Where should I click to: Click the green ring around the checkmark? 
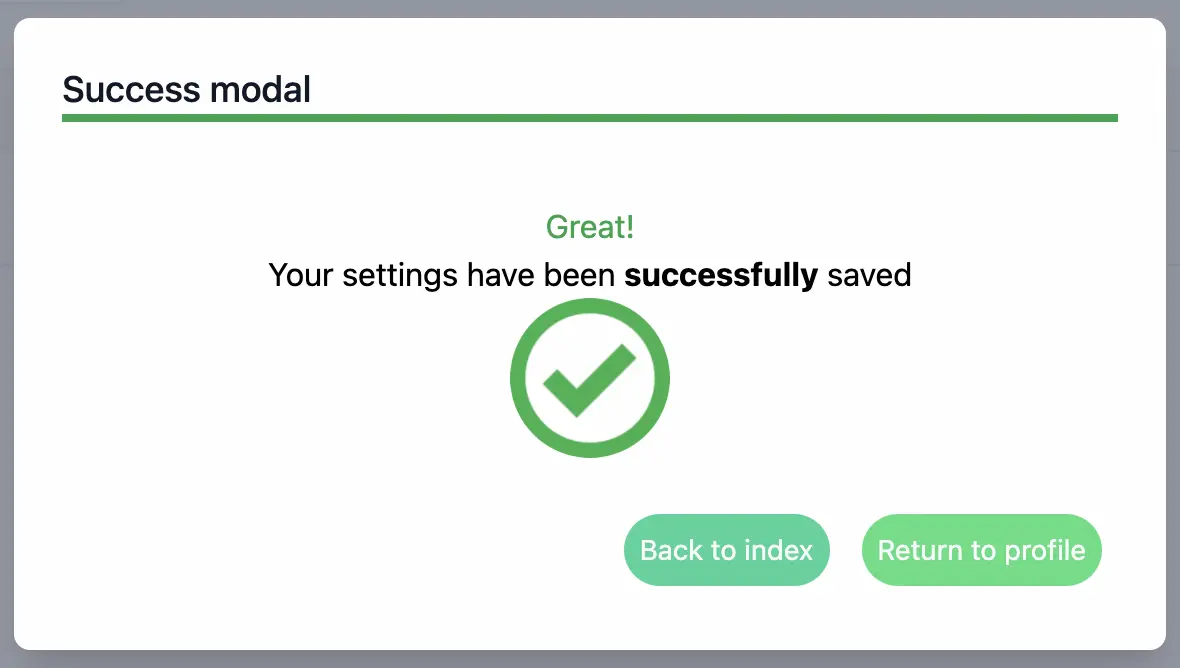(517, 379)
